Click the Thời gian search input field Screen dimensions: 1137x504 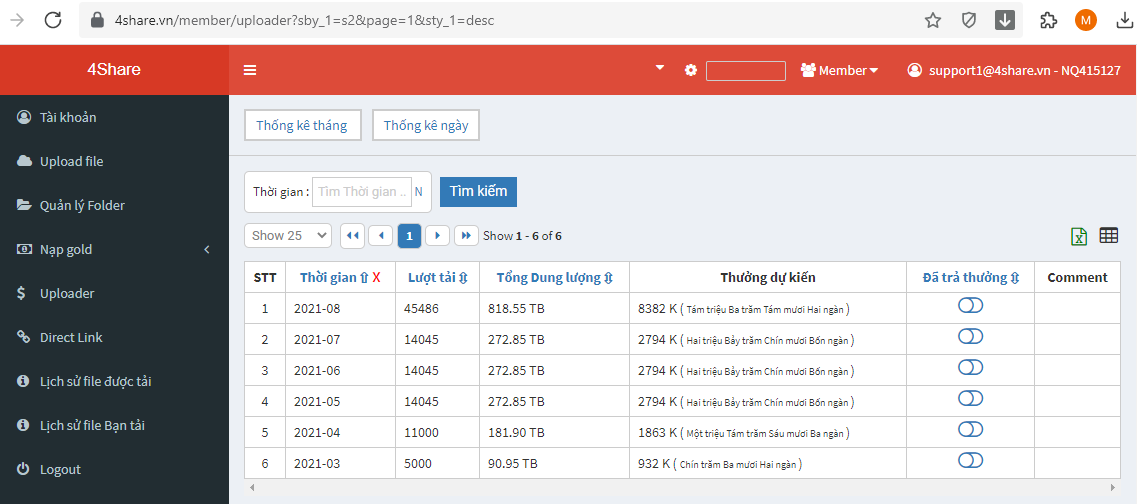click(x=362, y=192)
